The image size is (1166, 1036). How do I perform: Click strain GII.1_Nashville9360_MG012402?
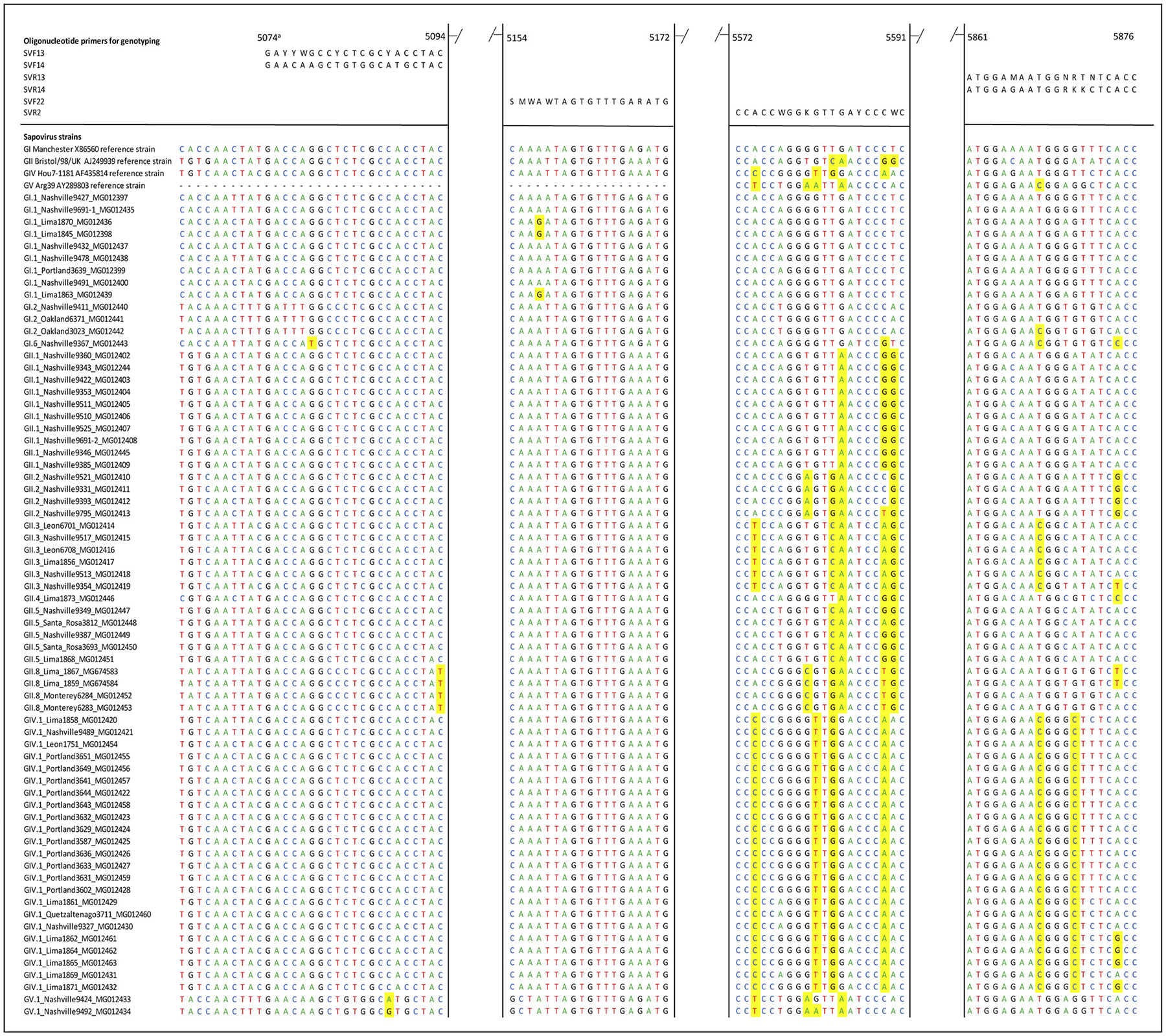pyautogui.click(x=77, y=356)
